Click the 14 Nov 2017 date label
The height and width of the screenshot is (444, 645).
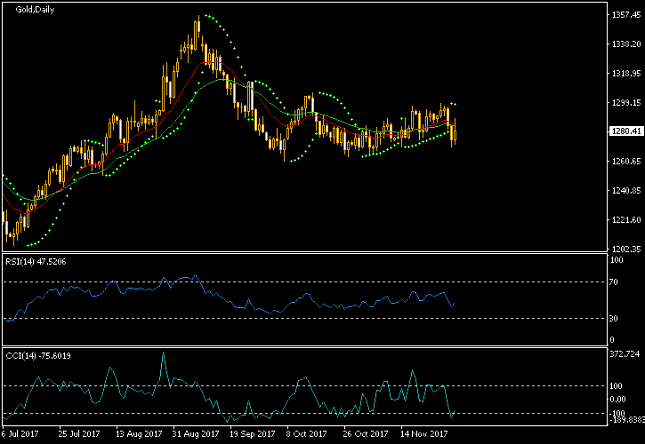point(424,434)
